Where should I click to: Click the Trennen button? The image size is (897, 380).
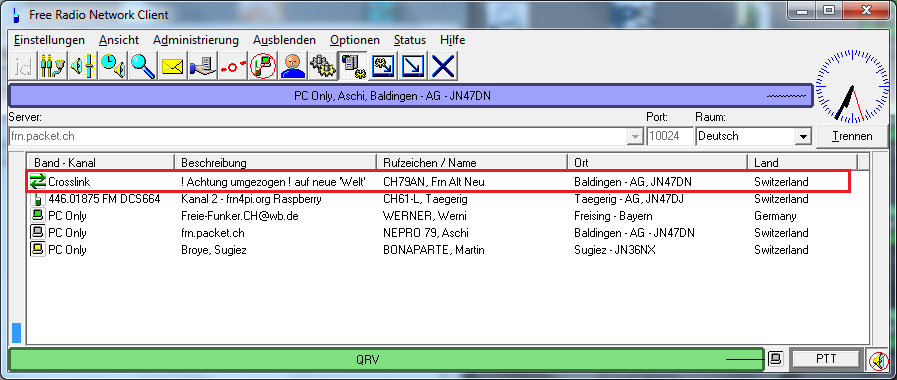click(x=852, y=136)
